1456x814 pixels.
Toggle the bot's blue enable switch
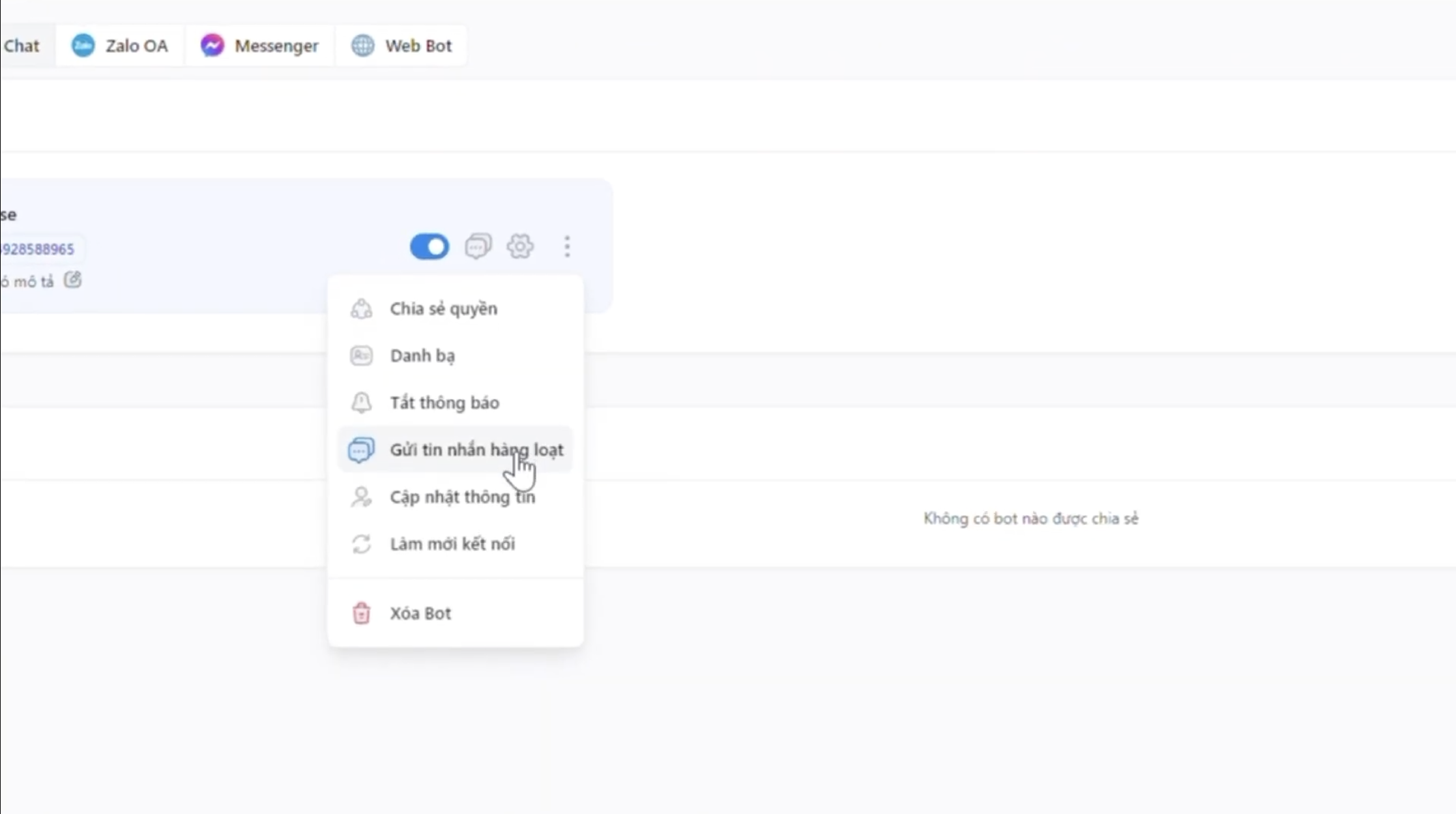pos(430,247)
